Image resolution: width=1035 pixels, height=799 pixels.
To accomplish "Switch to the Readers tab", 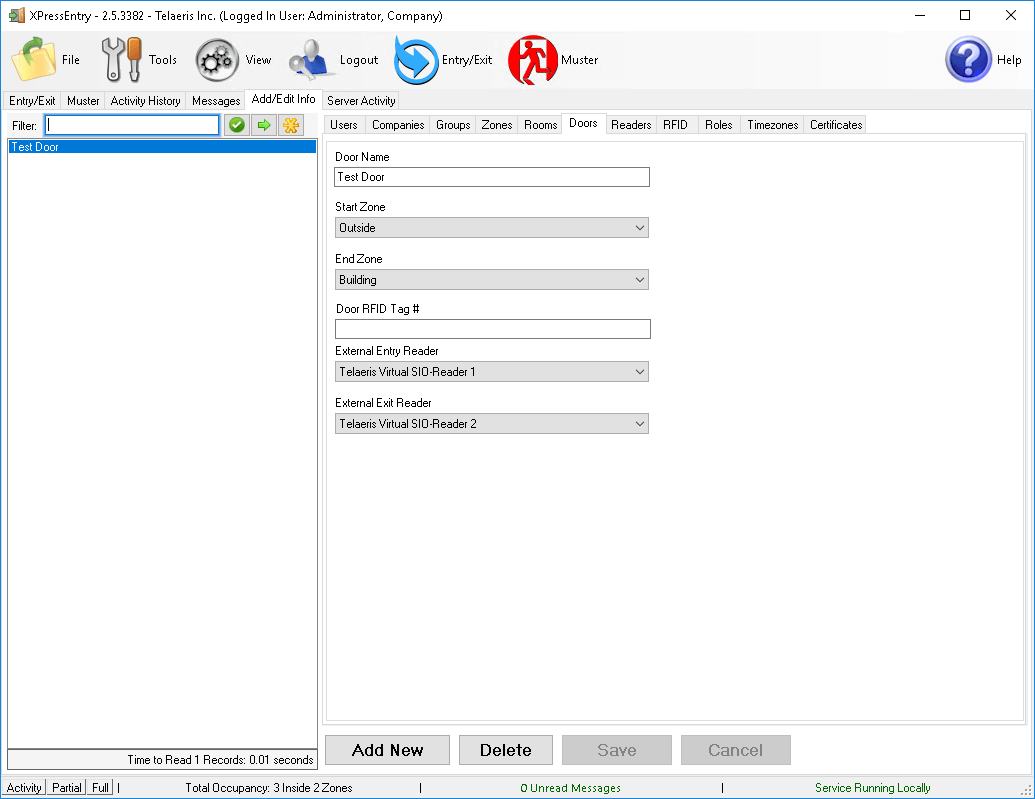I will pyautogui.click(x=631, y=125).
